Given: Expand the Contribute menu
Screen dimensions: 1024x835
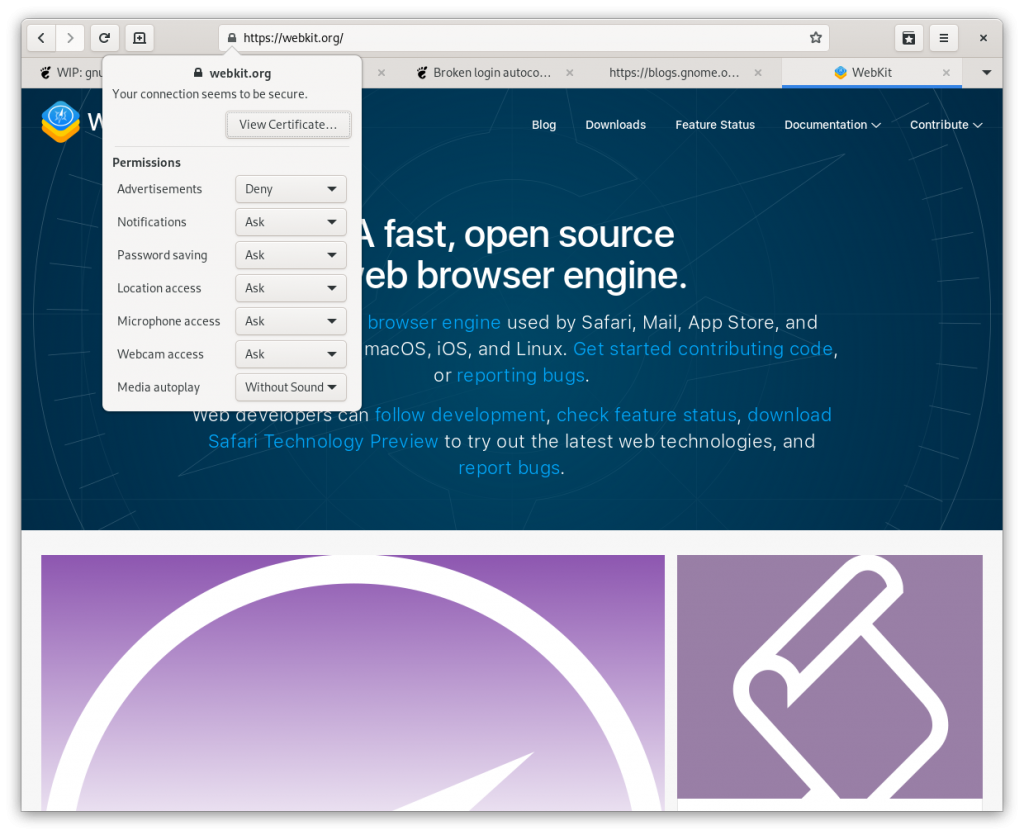Looking at the screenshot, I should (x=946, y=125).
